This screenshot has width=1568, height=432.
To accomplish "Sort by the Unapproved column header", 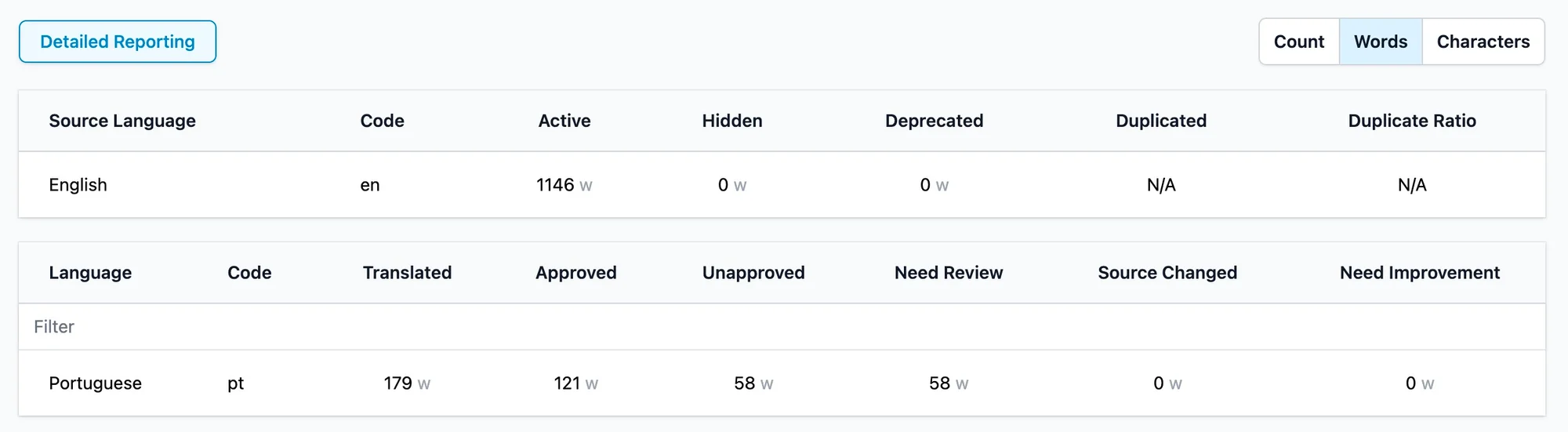I will (753, 273).
